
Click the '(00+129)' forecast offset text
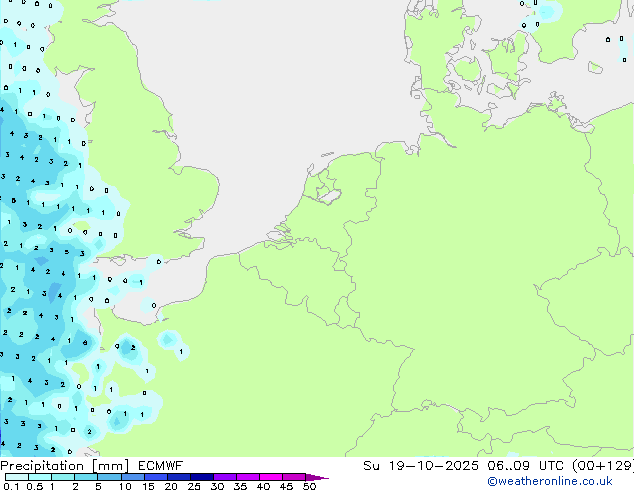pos(603,466)
